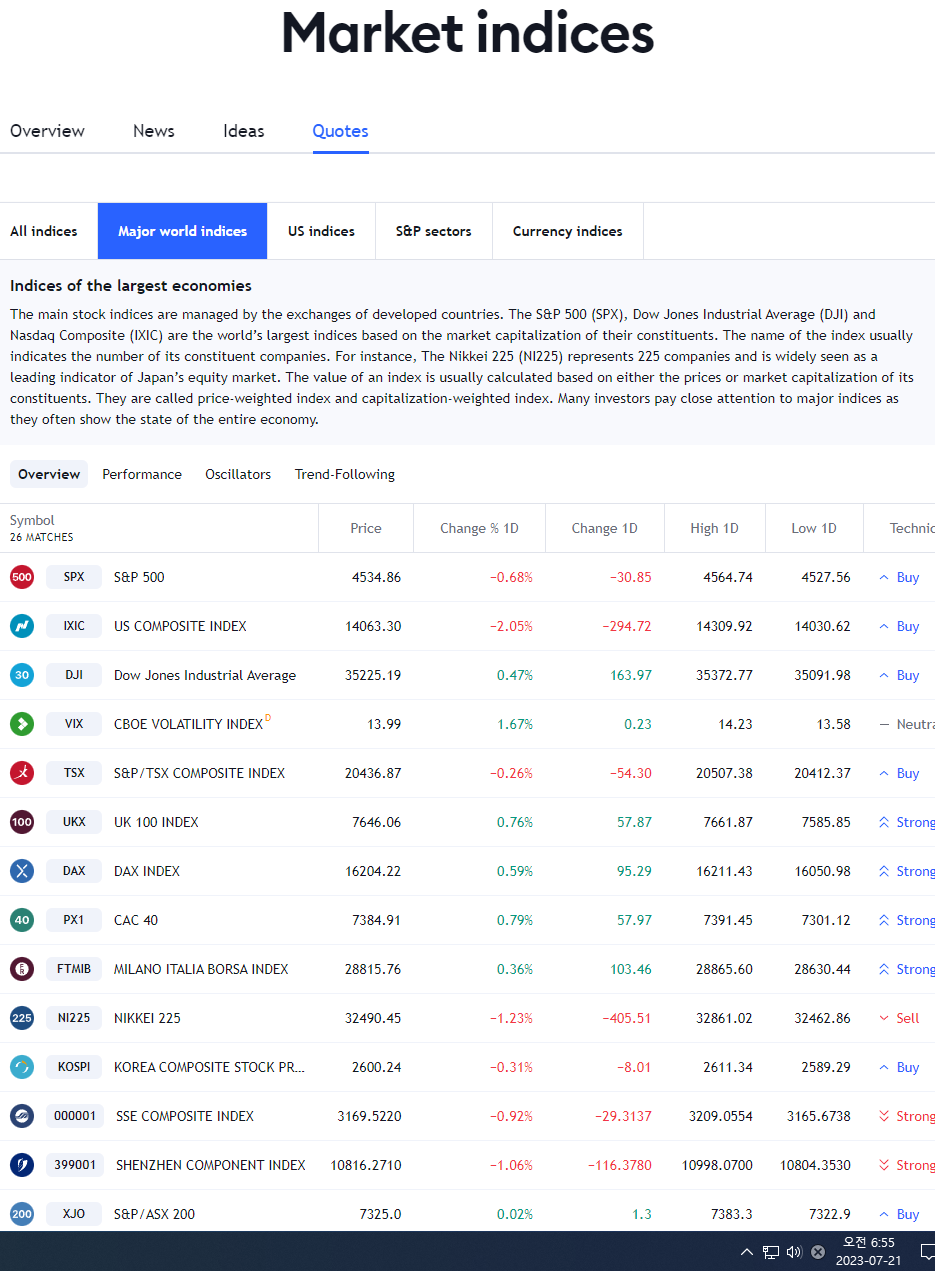
Task: Open the UKX ticker link
Action: click(74, 822)
